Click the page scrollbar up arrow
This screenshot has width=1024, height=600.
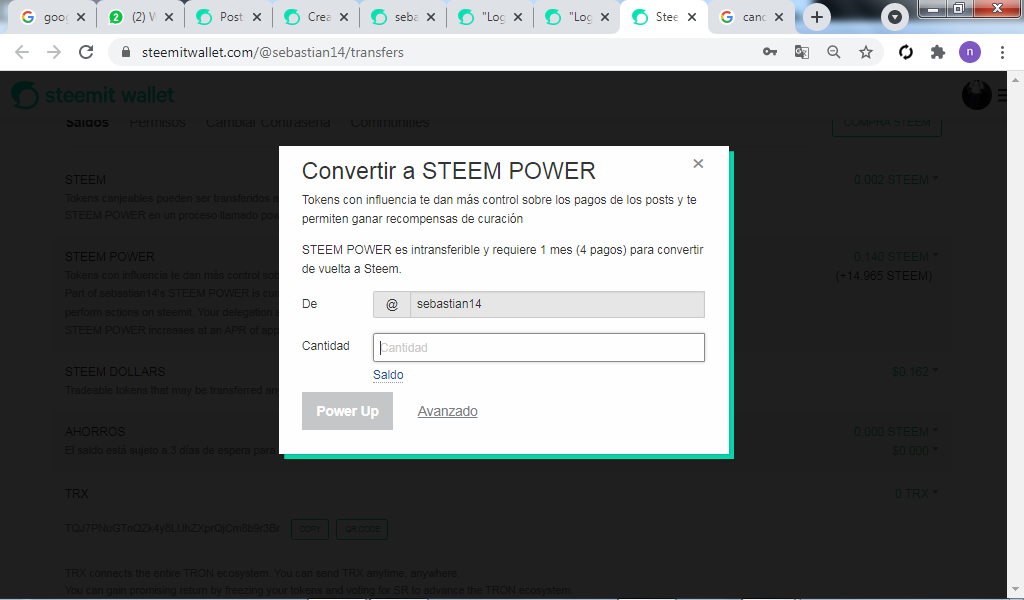[1016, 80]
